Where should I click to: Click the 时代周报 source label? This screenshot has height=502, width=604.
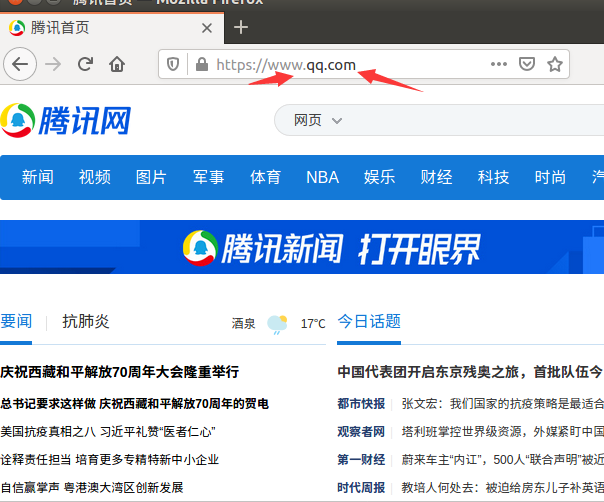[x=361, y=487]
